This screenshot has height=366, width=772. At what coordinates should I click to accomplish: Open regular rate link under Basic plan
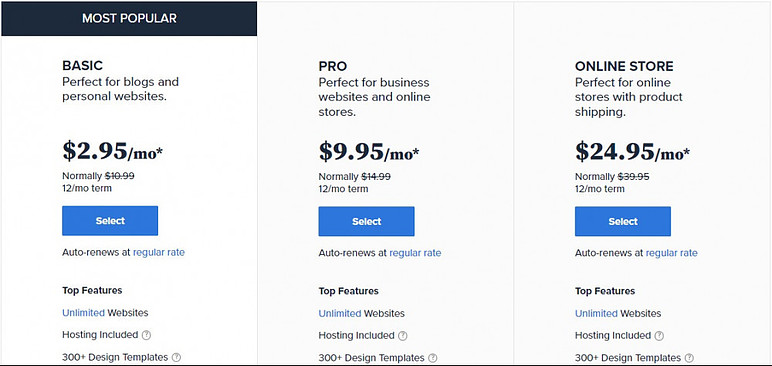pos(159,252)
